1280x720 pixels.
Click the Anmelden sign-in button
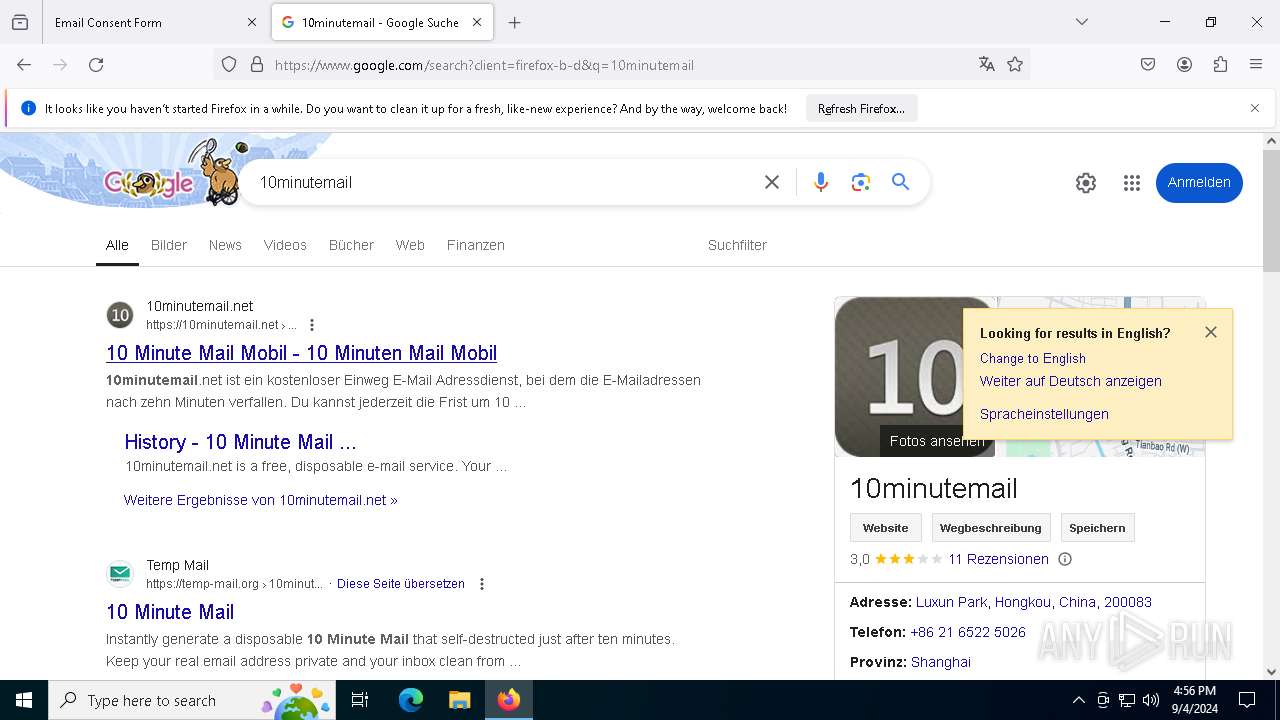pyautogui.click(x=1199, y=182)
